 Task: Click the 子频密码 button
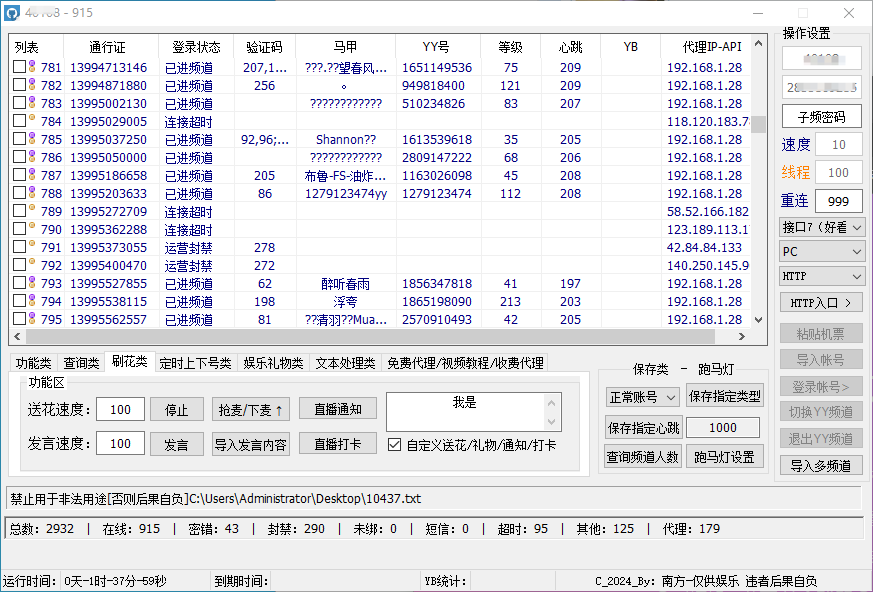tap(821, 116)
